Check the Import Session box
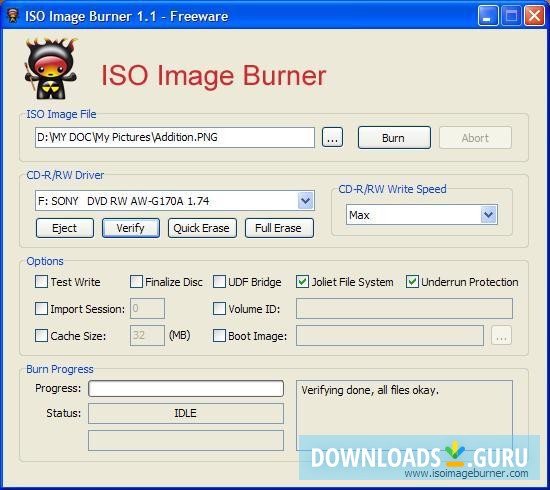Image resolution: width=550 pixels, height=490 pixels. click(41, 309)
